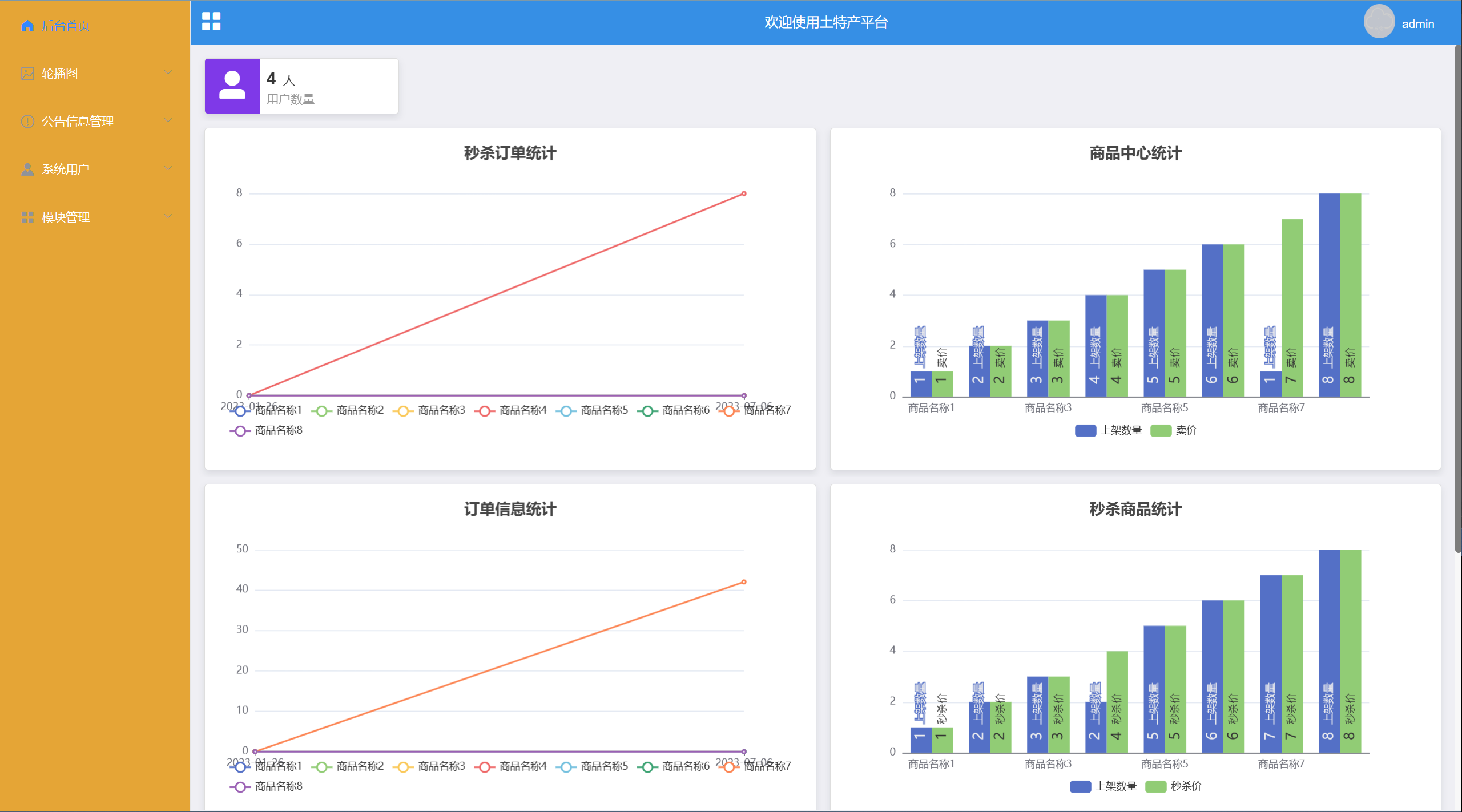The height and width of the screenshot is (812, 1462).
Task: Expand the 公告信息管理 chevron arrow
Action: tap(168, 120)
